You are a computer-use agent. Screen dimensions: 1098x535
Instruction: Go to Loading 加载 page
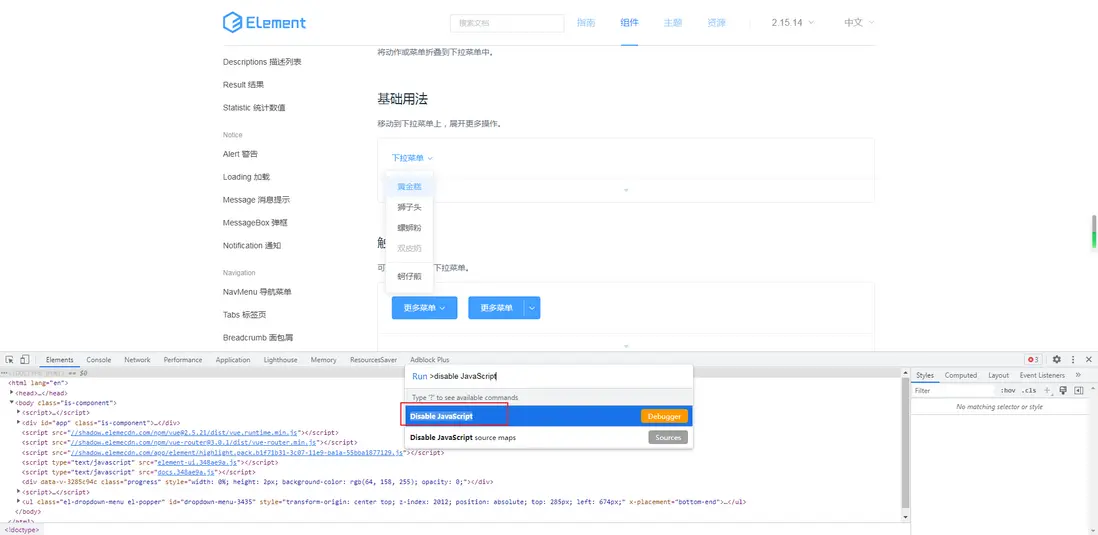pyautogui.click(x=246, y=176)
